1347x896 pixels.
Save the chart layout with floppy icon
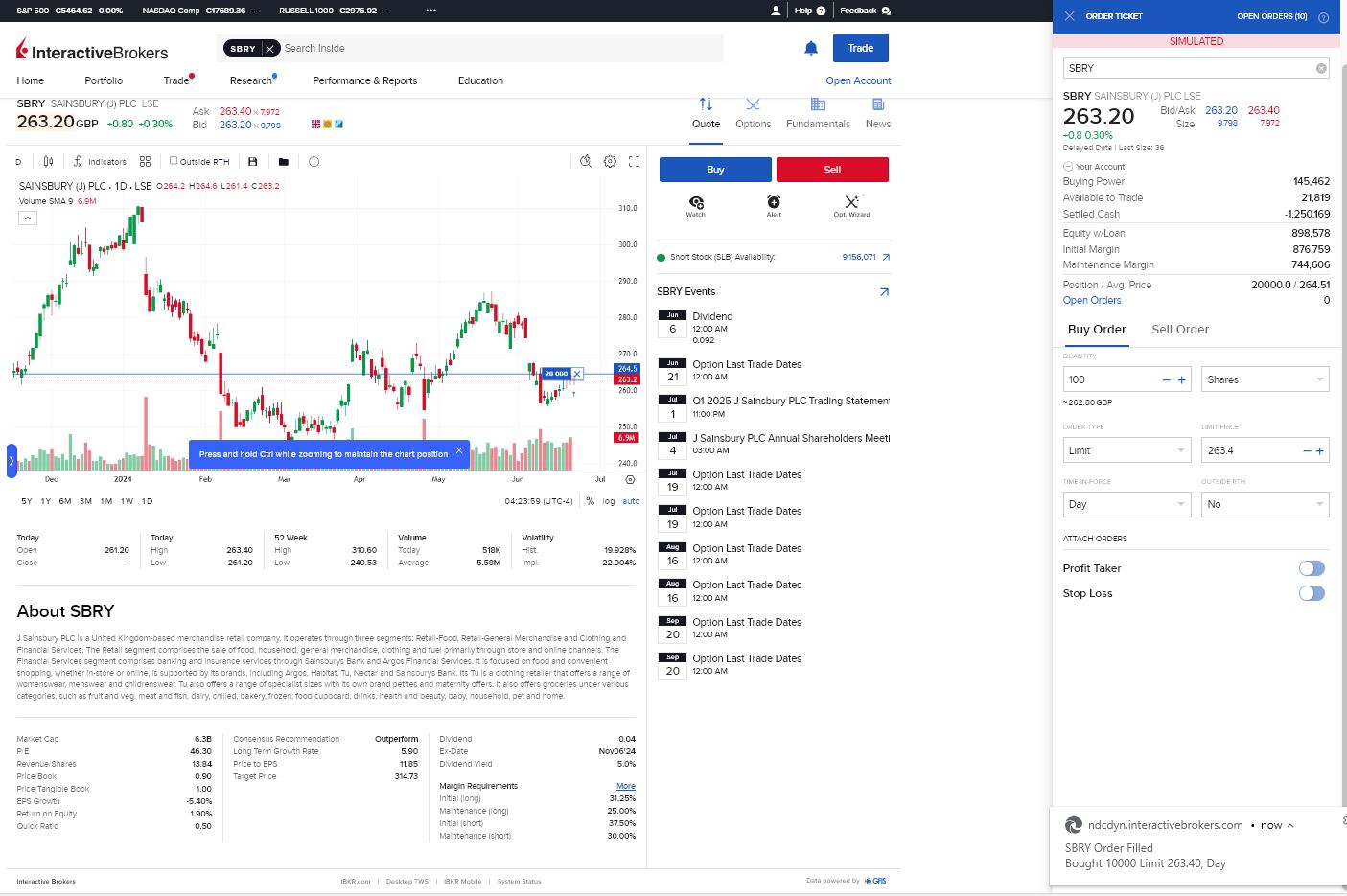coord(253,162)
